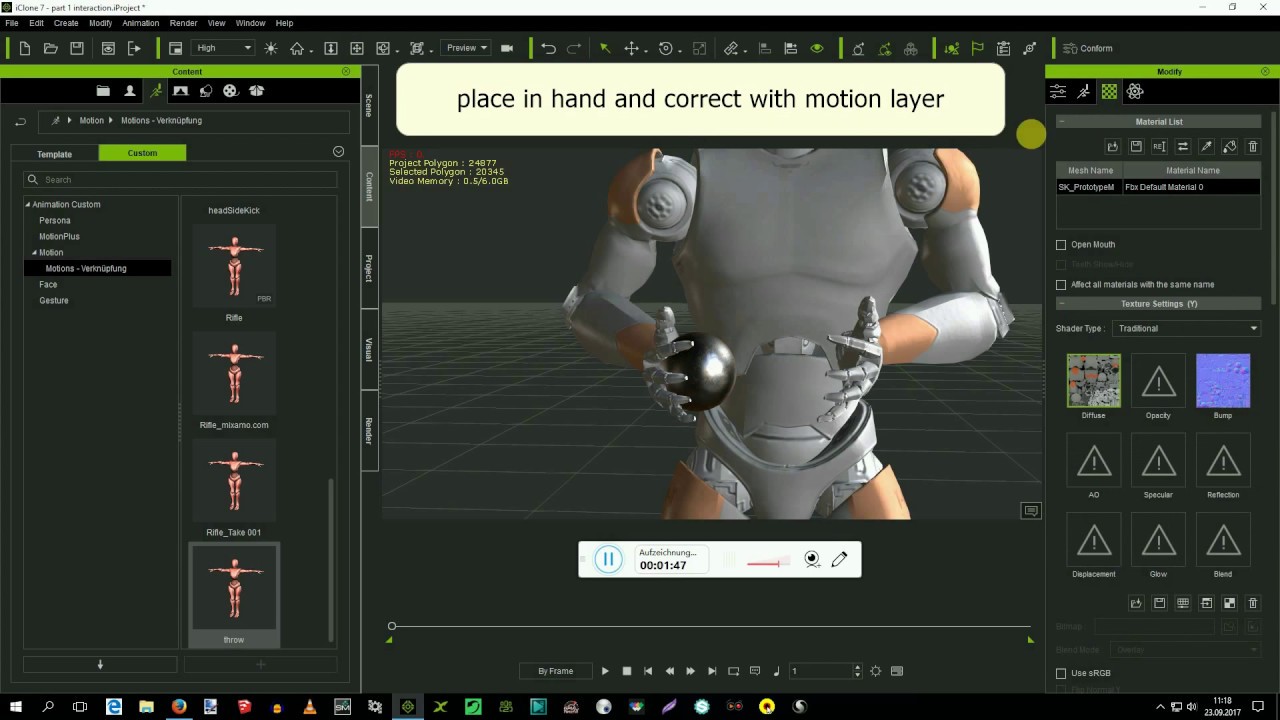Stop the animation playback
This screenshot has height=720, width=1280.
[x=627, y=671]
